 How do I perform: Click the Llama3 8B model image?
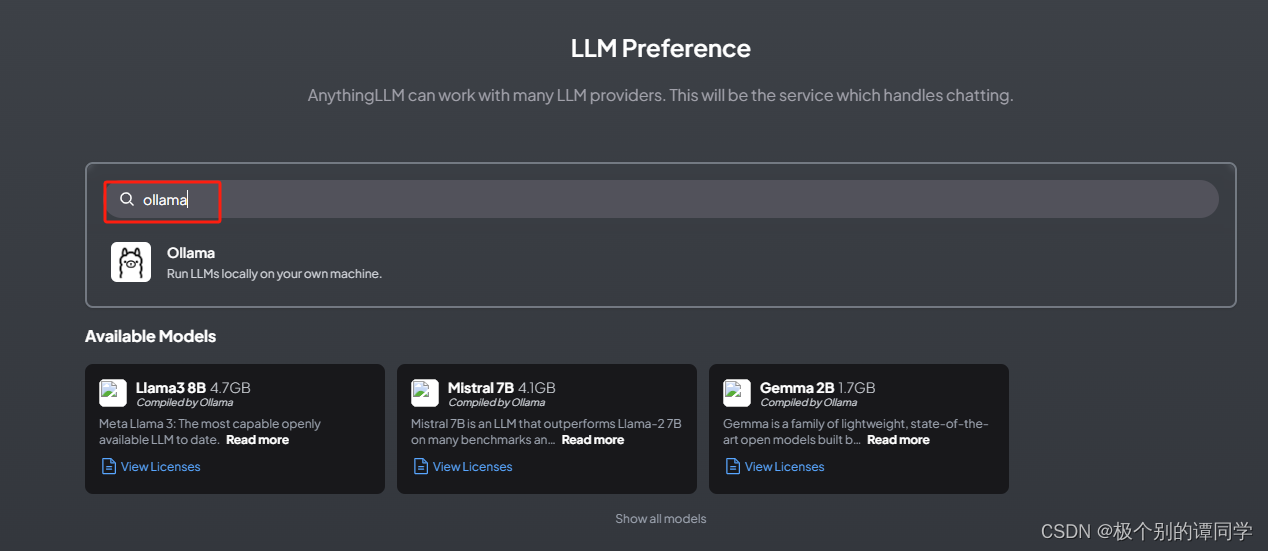click(x=113, y=393)
